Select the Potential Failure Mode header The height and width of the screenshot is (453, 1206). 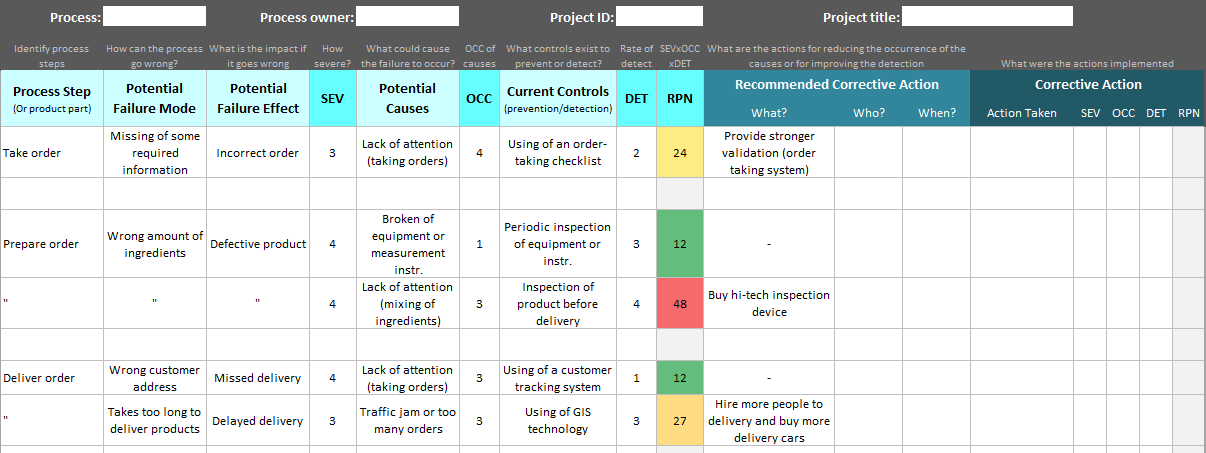[x=154, y=98]
